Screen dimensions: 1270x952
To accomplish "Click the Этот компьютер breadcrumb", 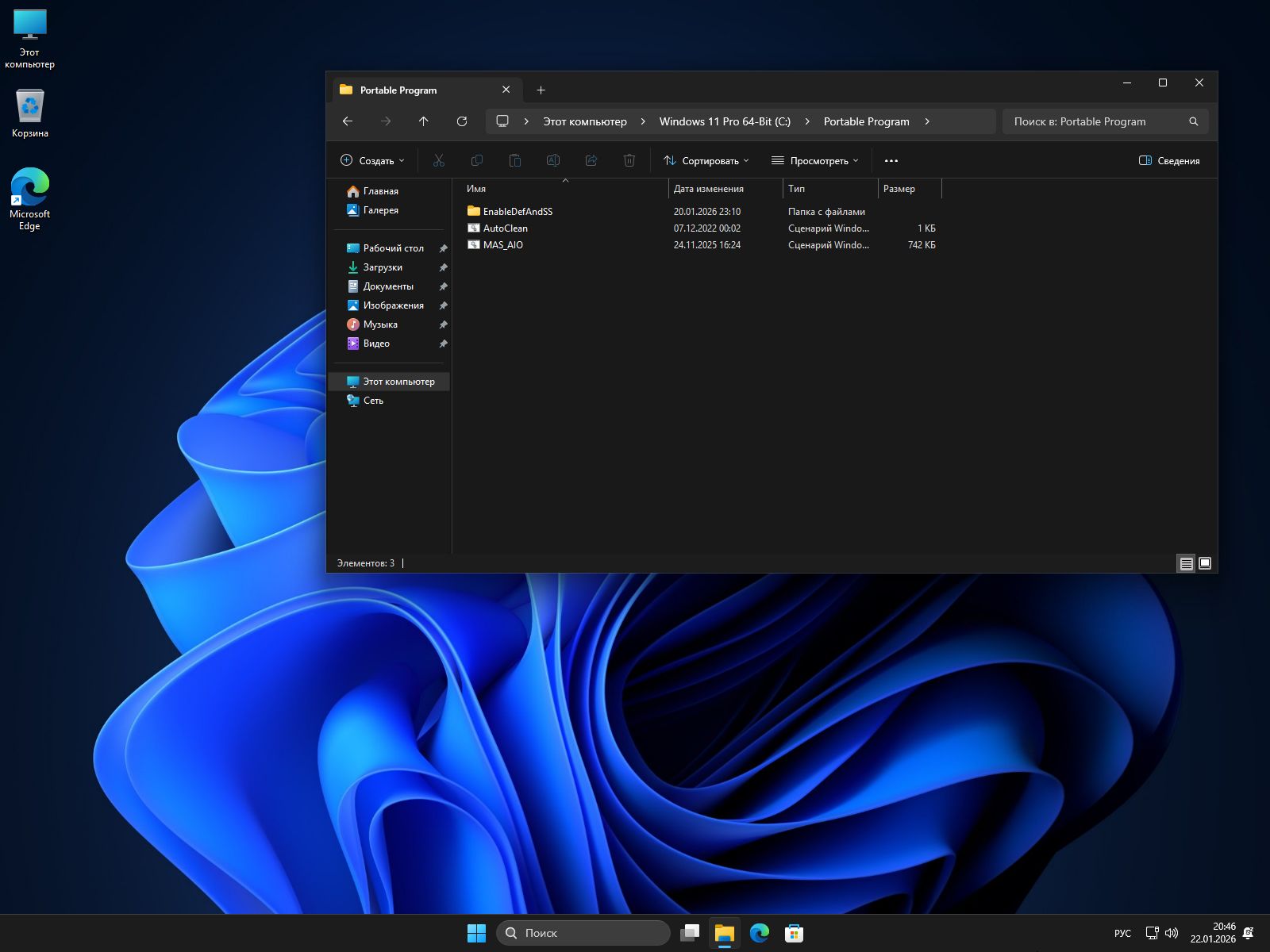I will (x=584, y=121).
